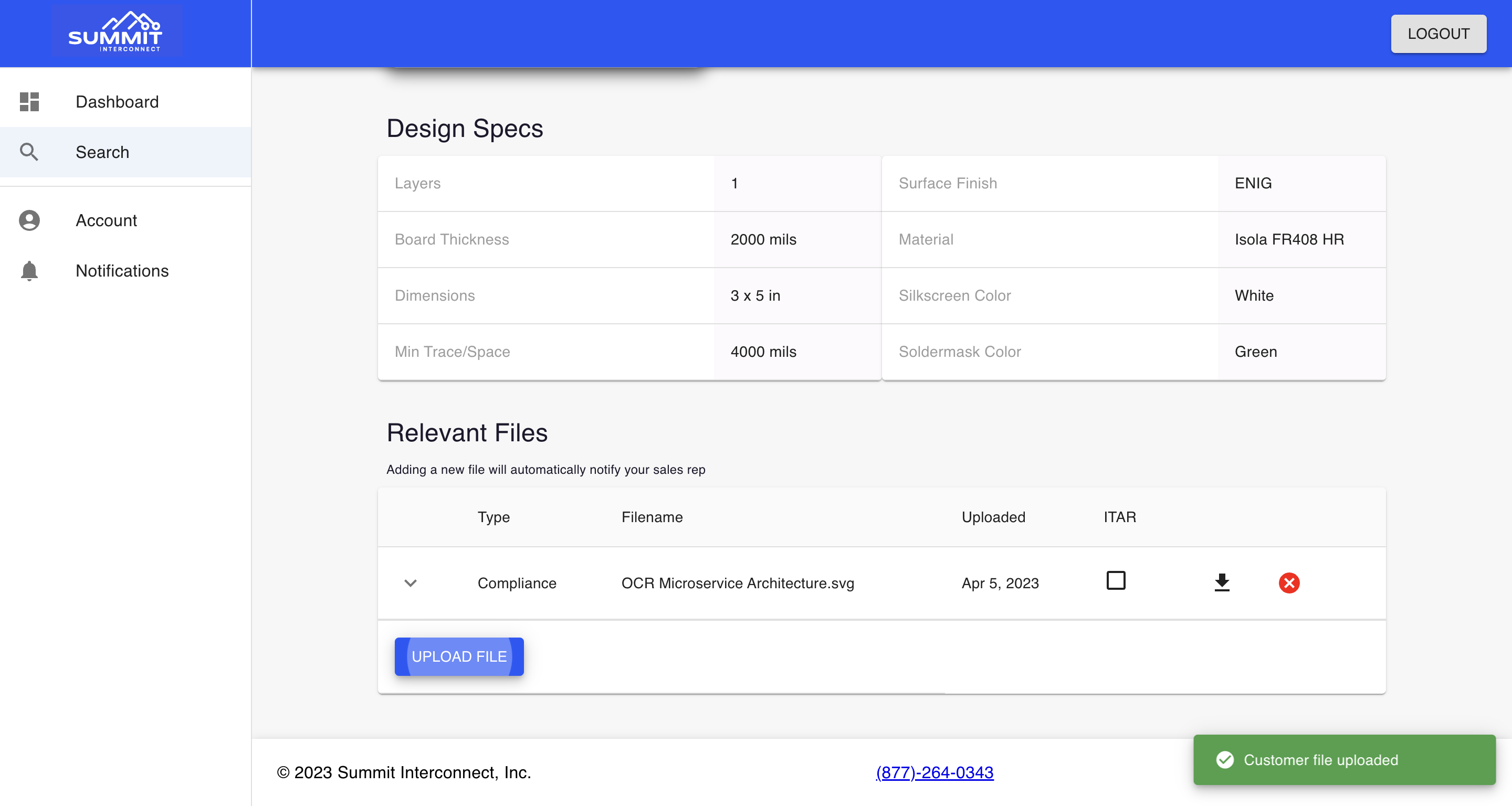This screenshot has height=806, width=1512.
Task: Click the Notifications bell icon
Action: pos(29,270)
